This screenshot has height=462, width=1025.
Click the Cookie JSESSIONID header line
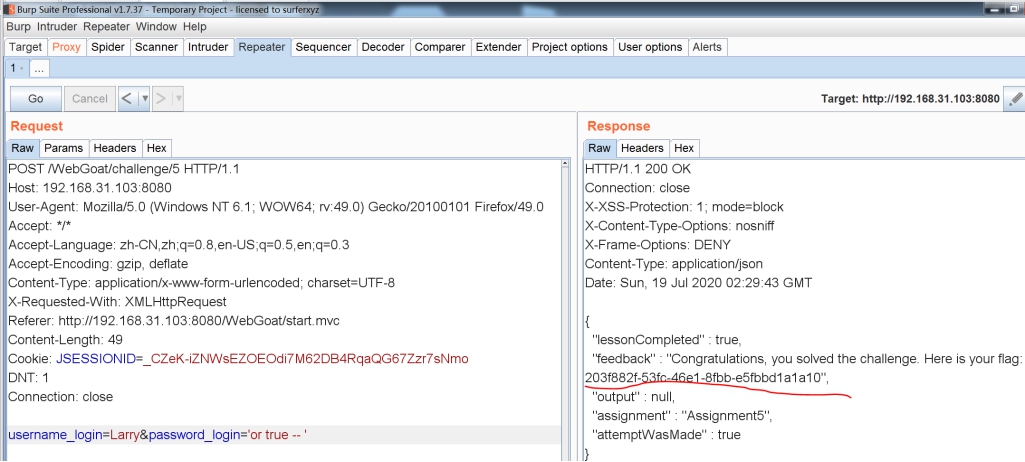point(238,359)
